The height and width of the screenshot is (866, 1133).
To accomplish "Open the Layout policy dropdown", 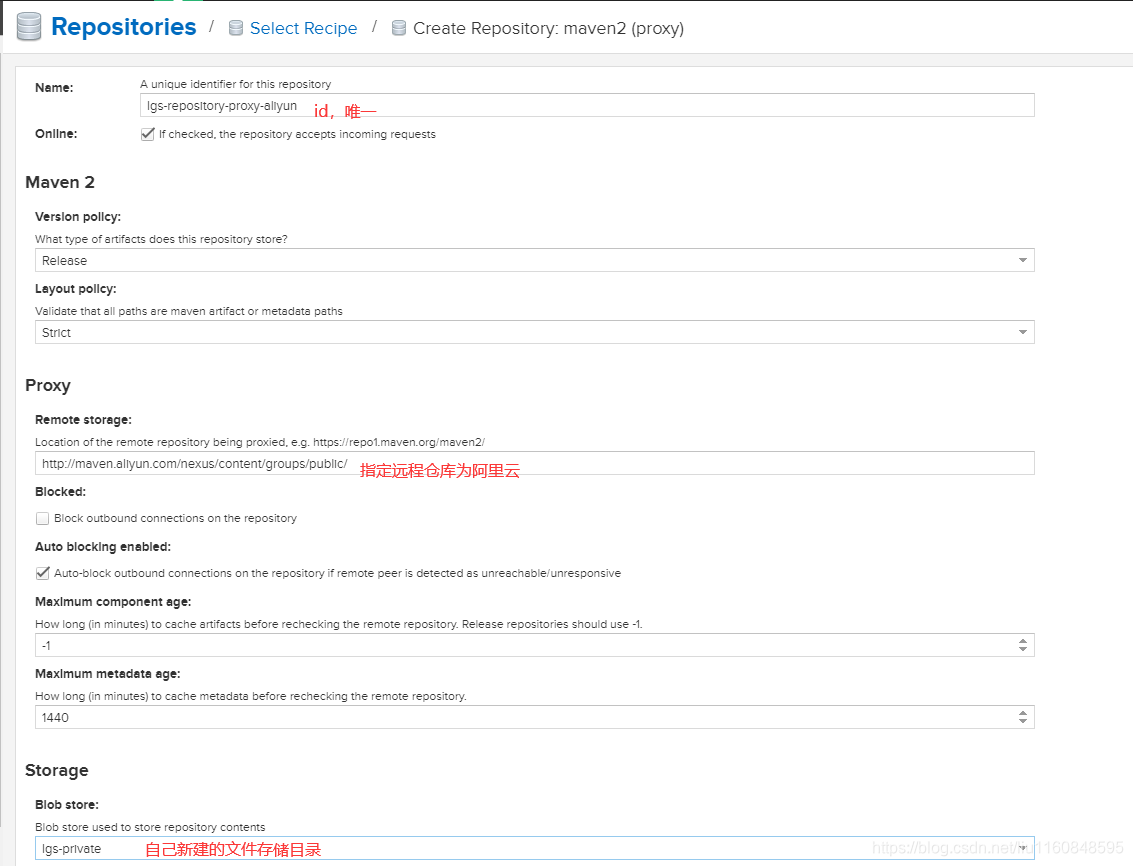I will point(535,333).
